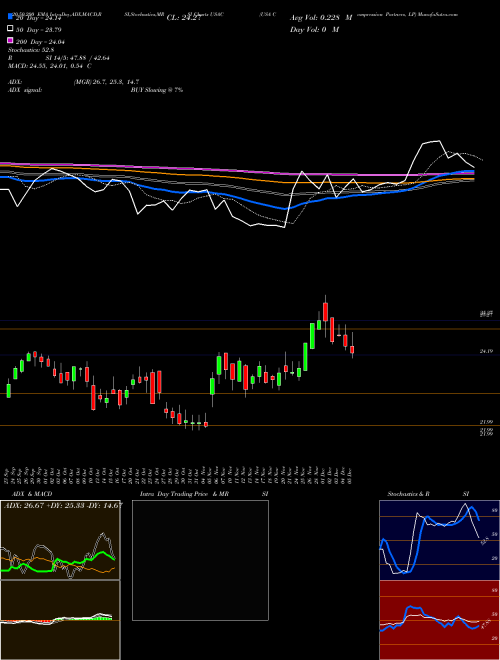Click the 'CL: 24.27' closing price value
The height and width of the screenshot is (660, 500).
tap(184, 18)
